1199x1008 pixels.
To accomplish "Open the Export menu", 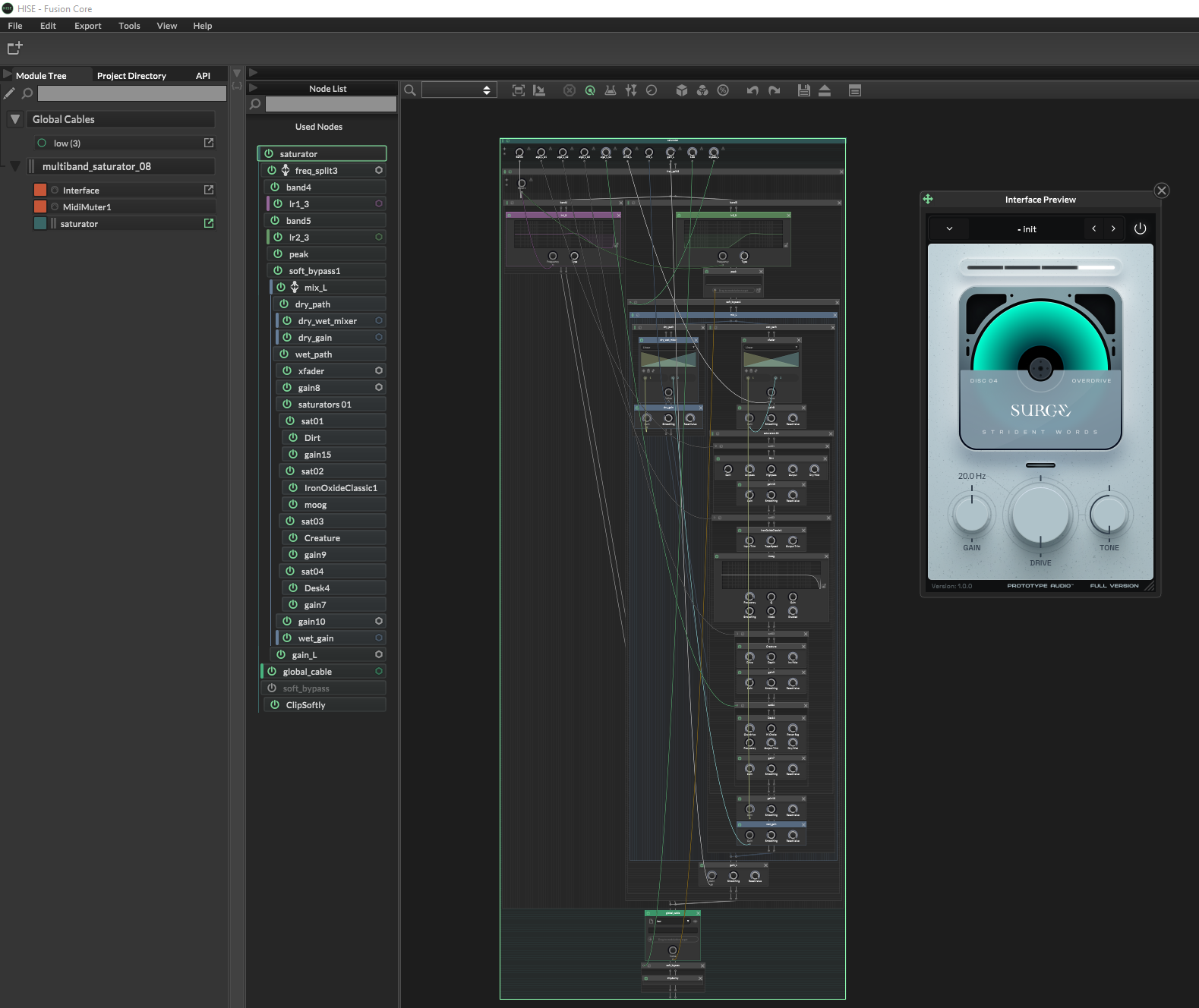I will [88, 26].
